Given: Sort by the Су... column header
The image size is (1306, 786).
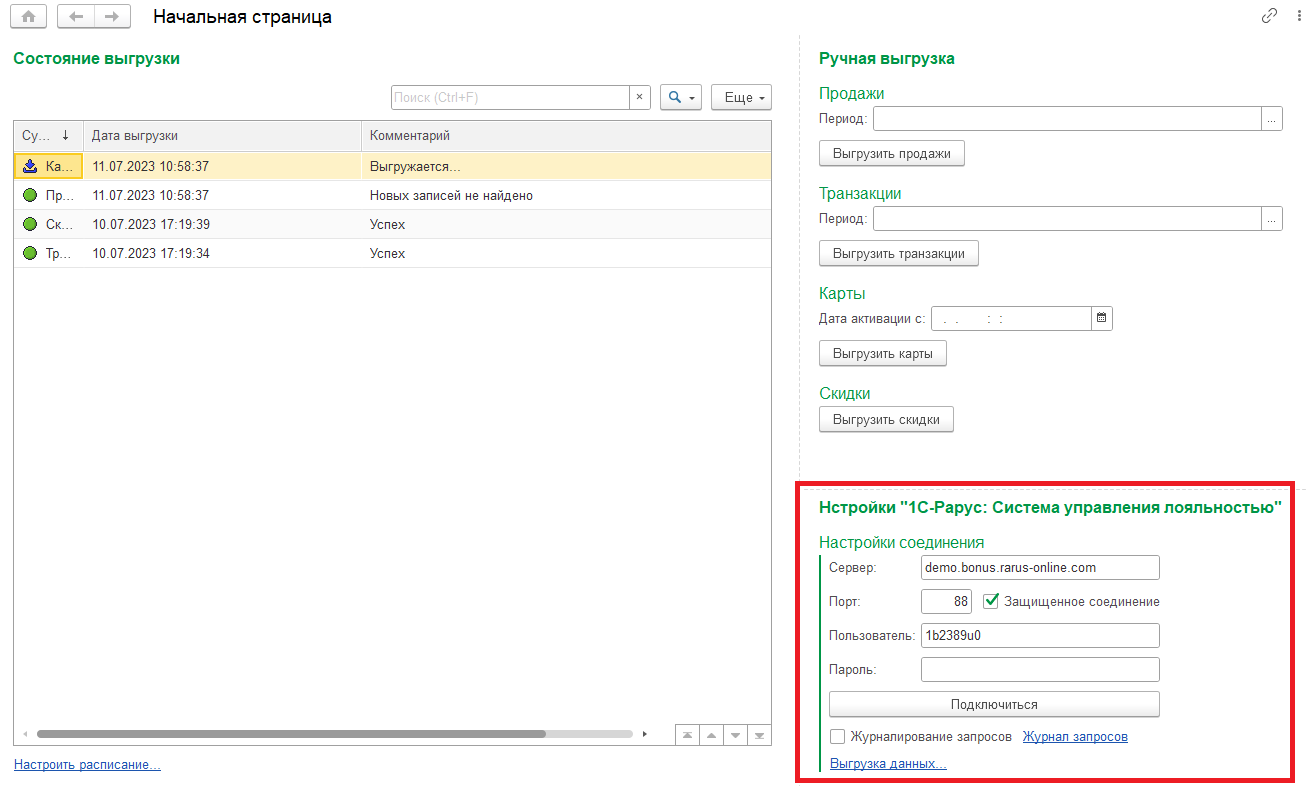Looking at the screenshot, I should pos(48,135).
